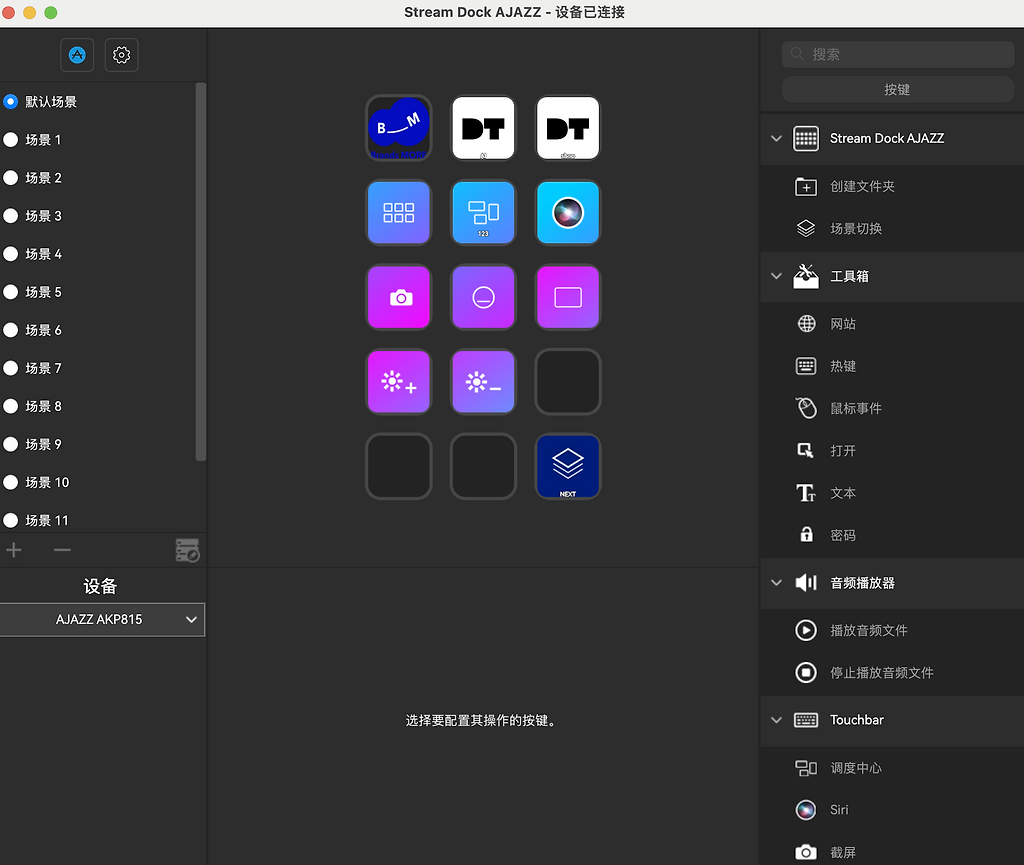Open the scene manager icon button
Screen dimensions: 1024x865
click(187, 550)
